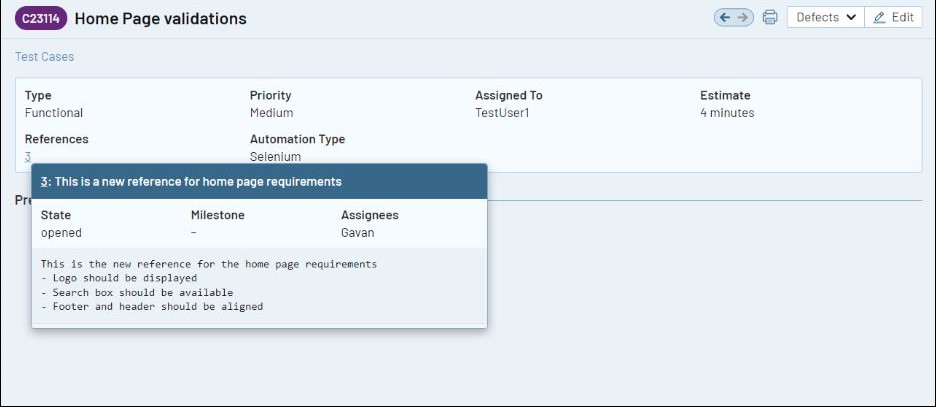Select the Medium priority value

pos(272,113)
